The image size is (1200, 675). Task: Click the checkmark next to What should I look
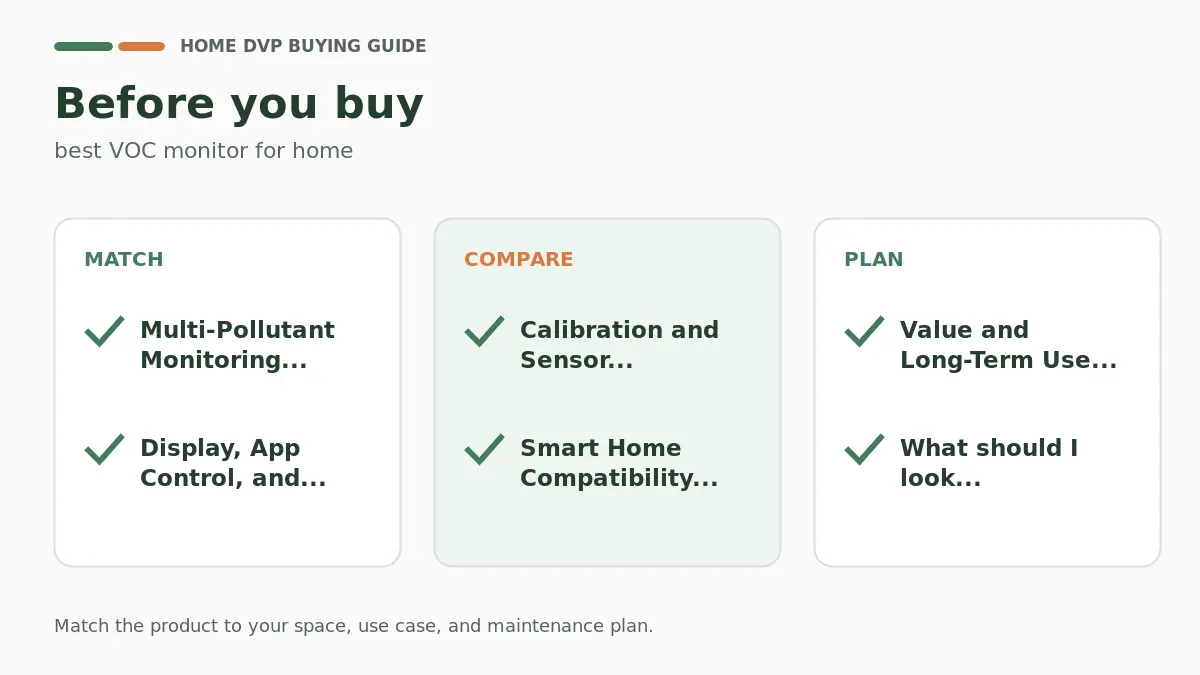[864, 449]
